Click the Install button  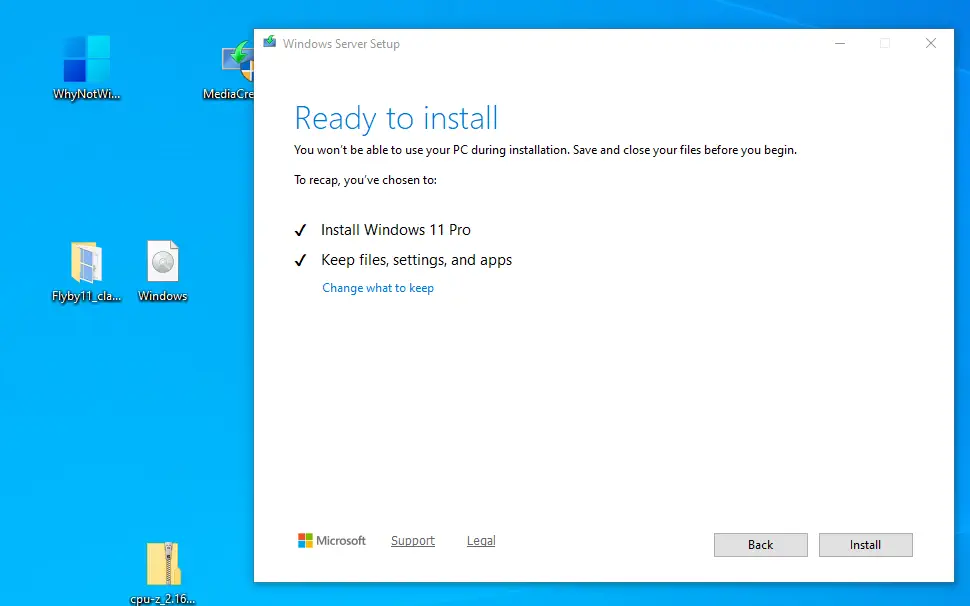pos(865,545)
